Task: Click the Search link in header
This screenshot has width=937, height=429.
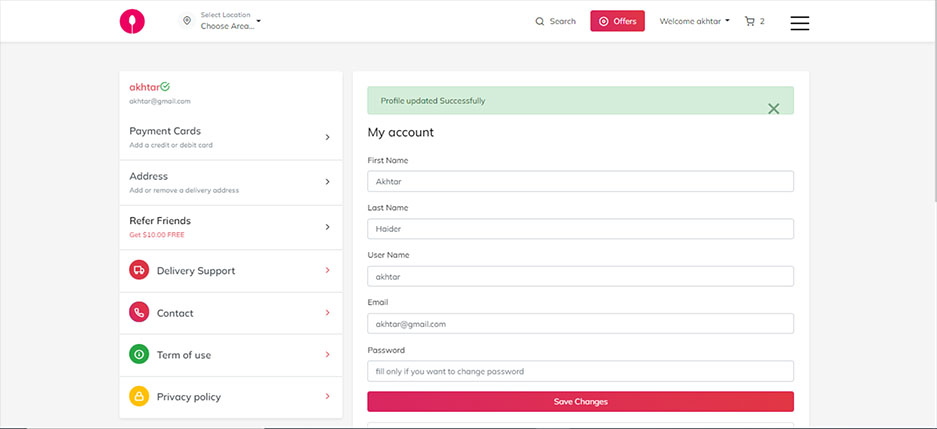Action: pos(555,21)
